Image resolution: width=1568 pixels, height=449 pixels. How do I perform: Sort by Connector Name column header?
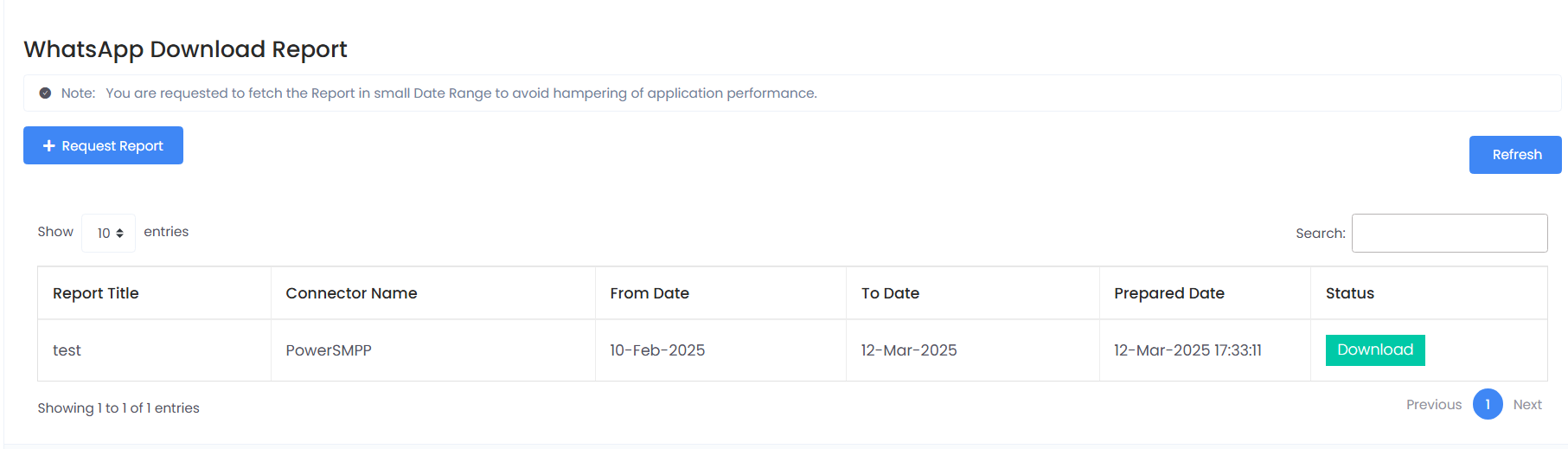351,293
